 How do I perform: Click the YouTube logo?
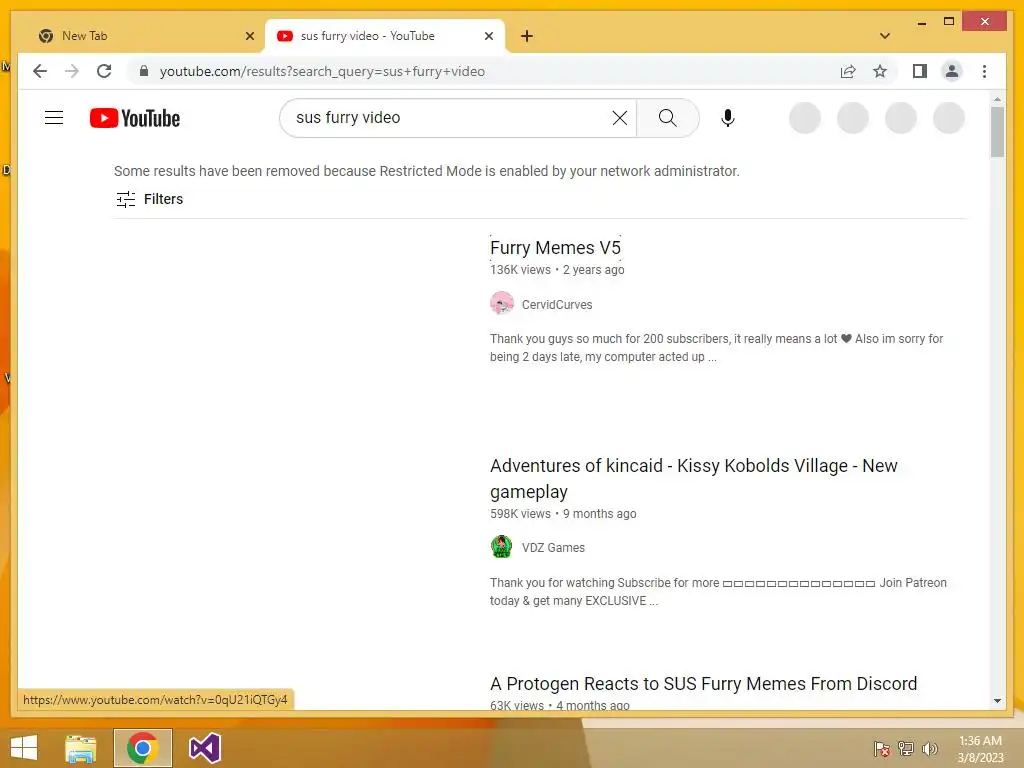click(x=135, y=118)
